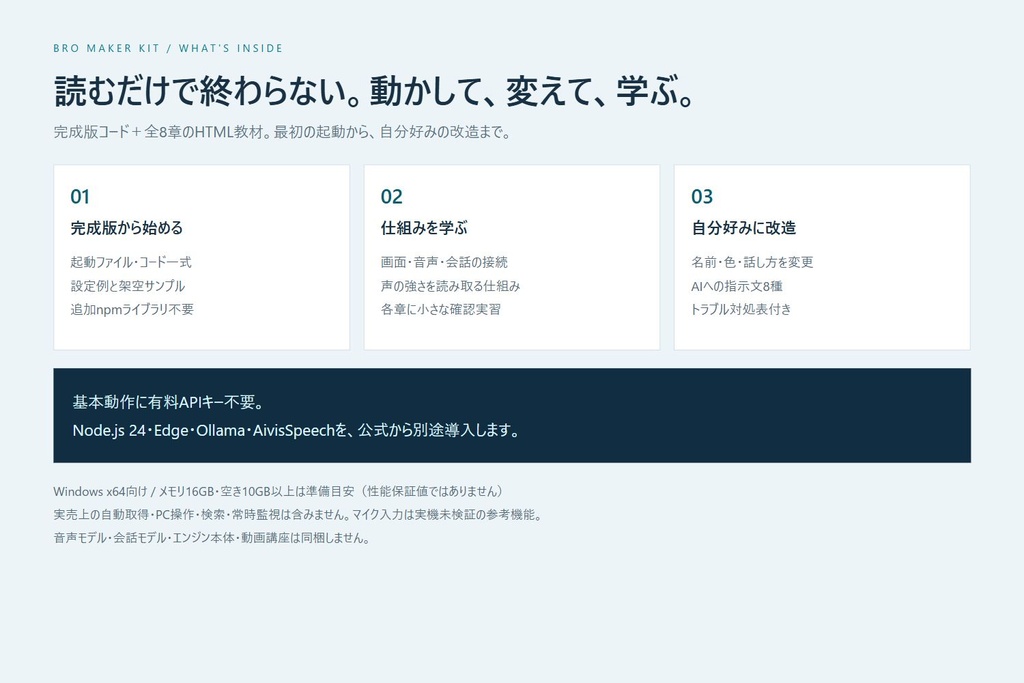Viewport: 1024px width, 683px height.
Task: Click the 'AIへの指示文8種' line
Action: click(x=737, y=286)
